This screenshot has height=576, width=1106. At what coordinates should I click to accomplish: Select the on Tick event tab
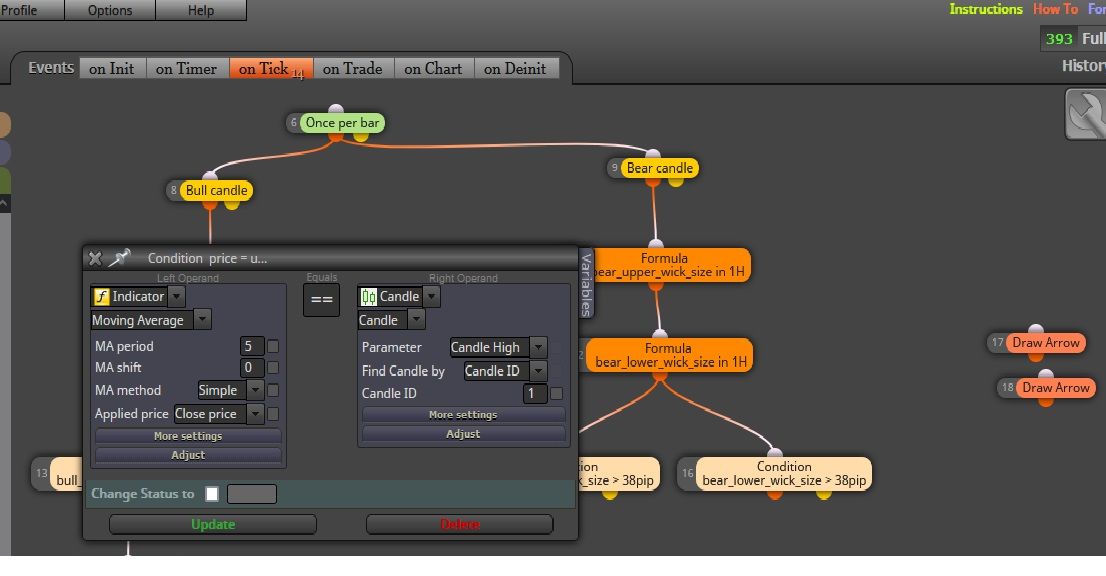pyautogui.click(x=271, y=68)
